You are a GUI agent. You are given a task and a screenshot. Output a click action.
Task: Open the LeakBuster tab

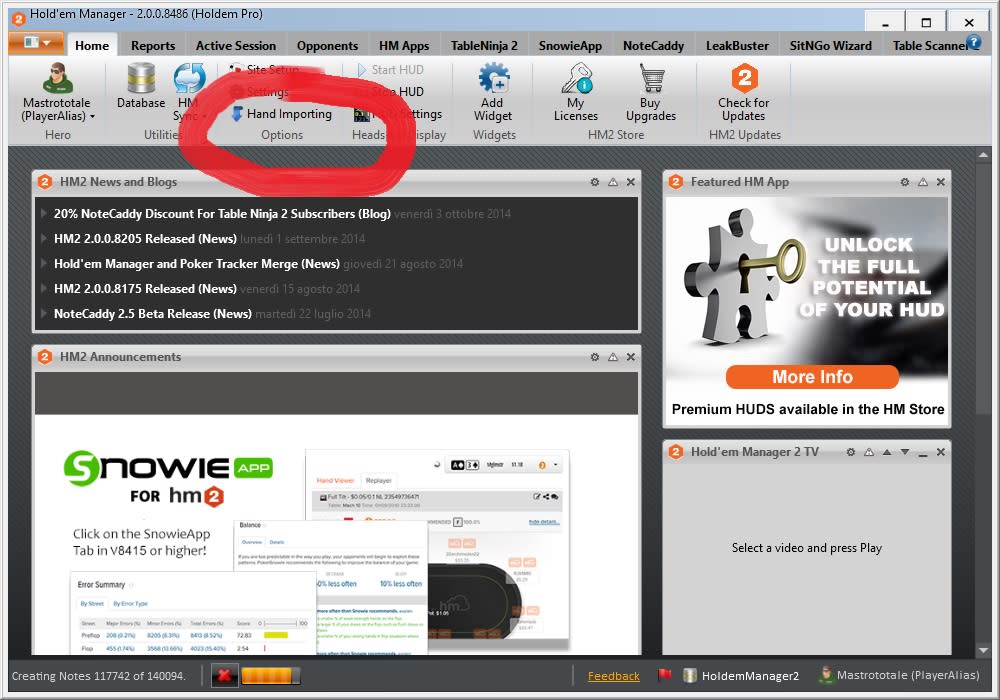point(737,46)
